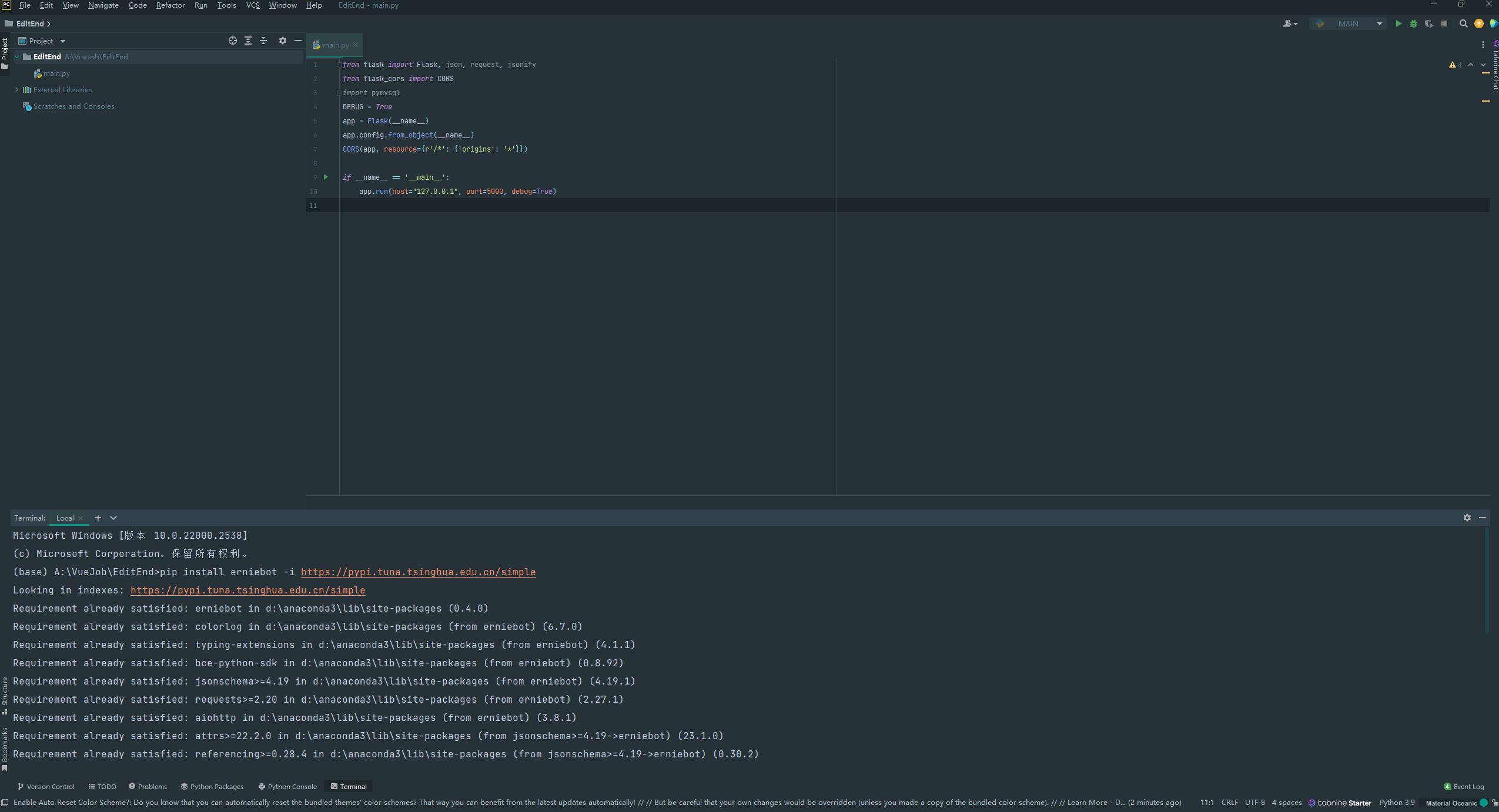Click 4 spaces indent setting in status bar

coord(1287,803)
